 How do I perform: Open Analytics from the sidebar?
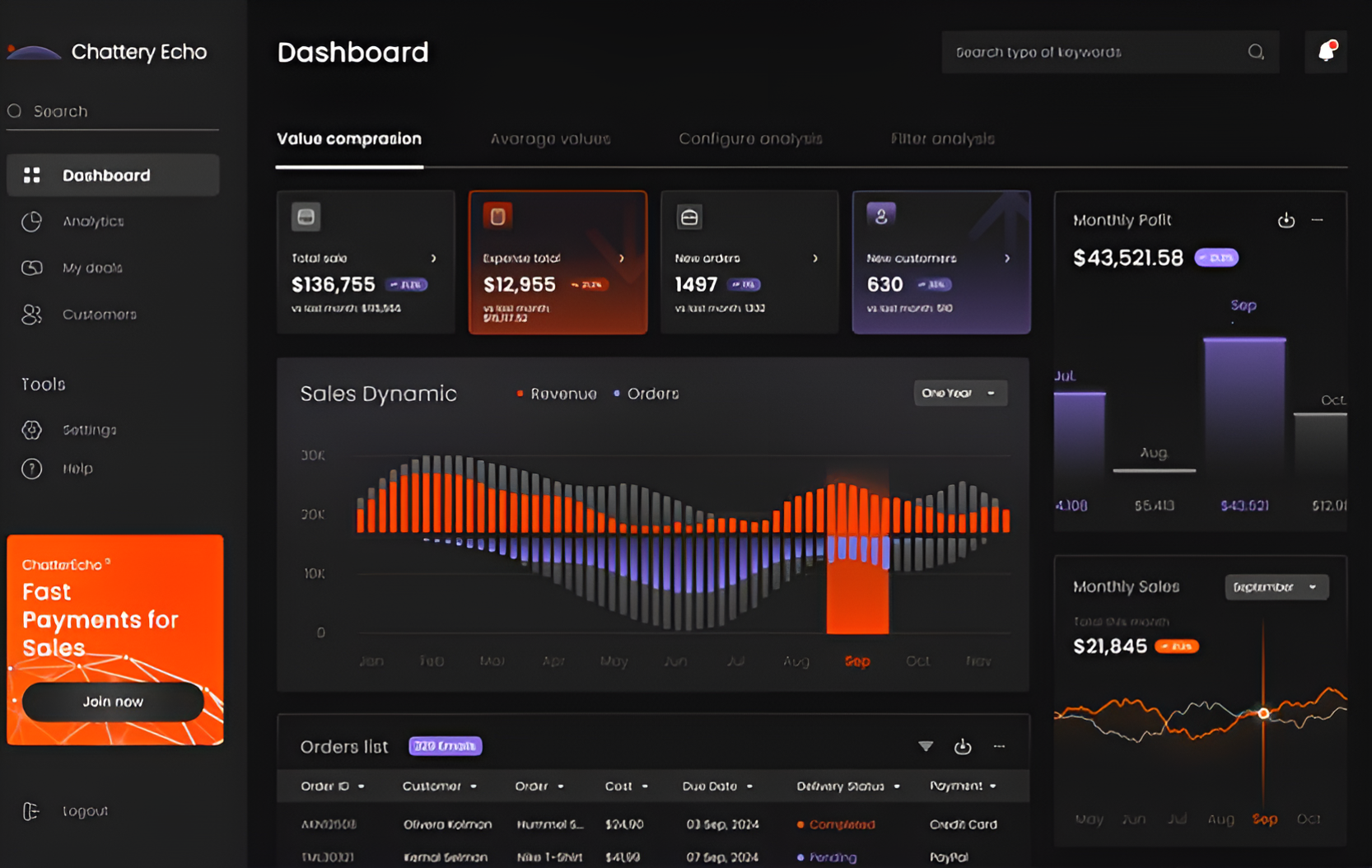pyautogui.click(x=92, y=222)
